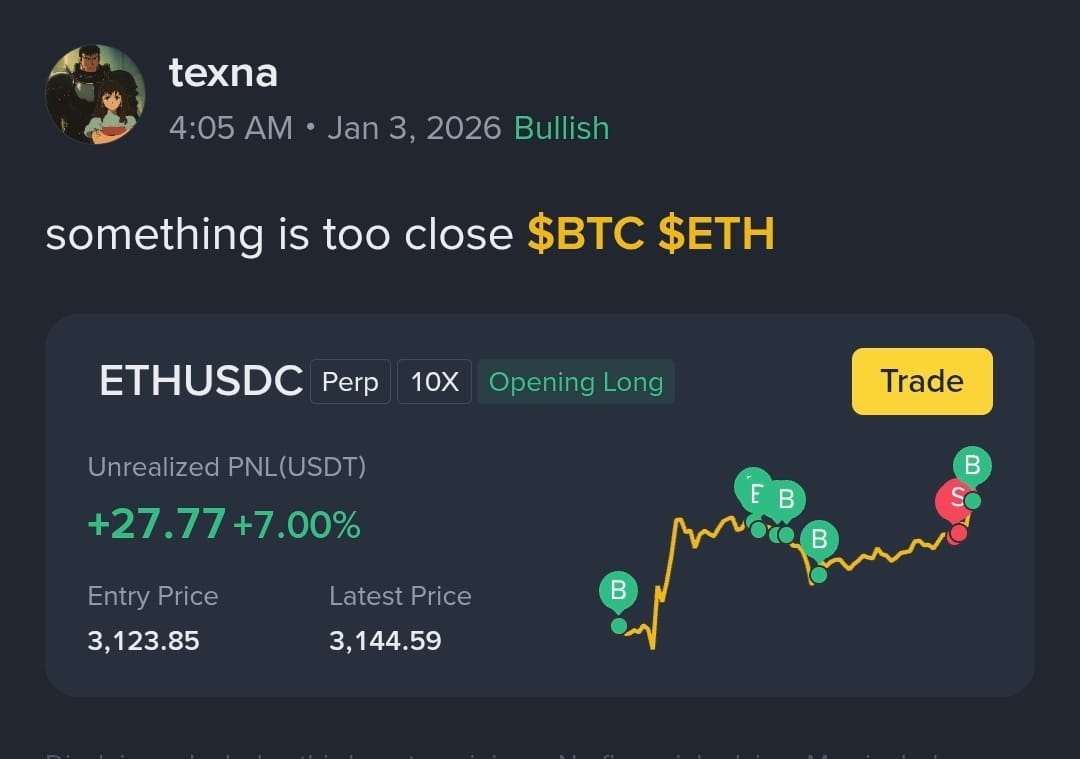This screenshot has height=759, width=1080.
Task: Tap the Perp contract tag
Action: pos(350,382)
